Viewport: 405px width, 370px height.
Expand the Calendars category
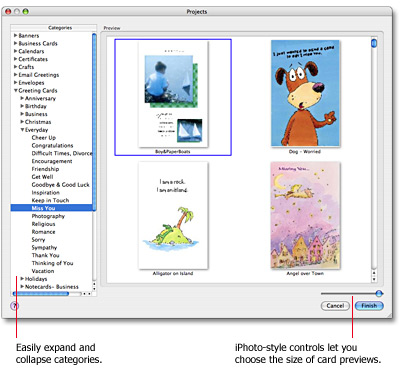(15, 51)
